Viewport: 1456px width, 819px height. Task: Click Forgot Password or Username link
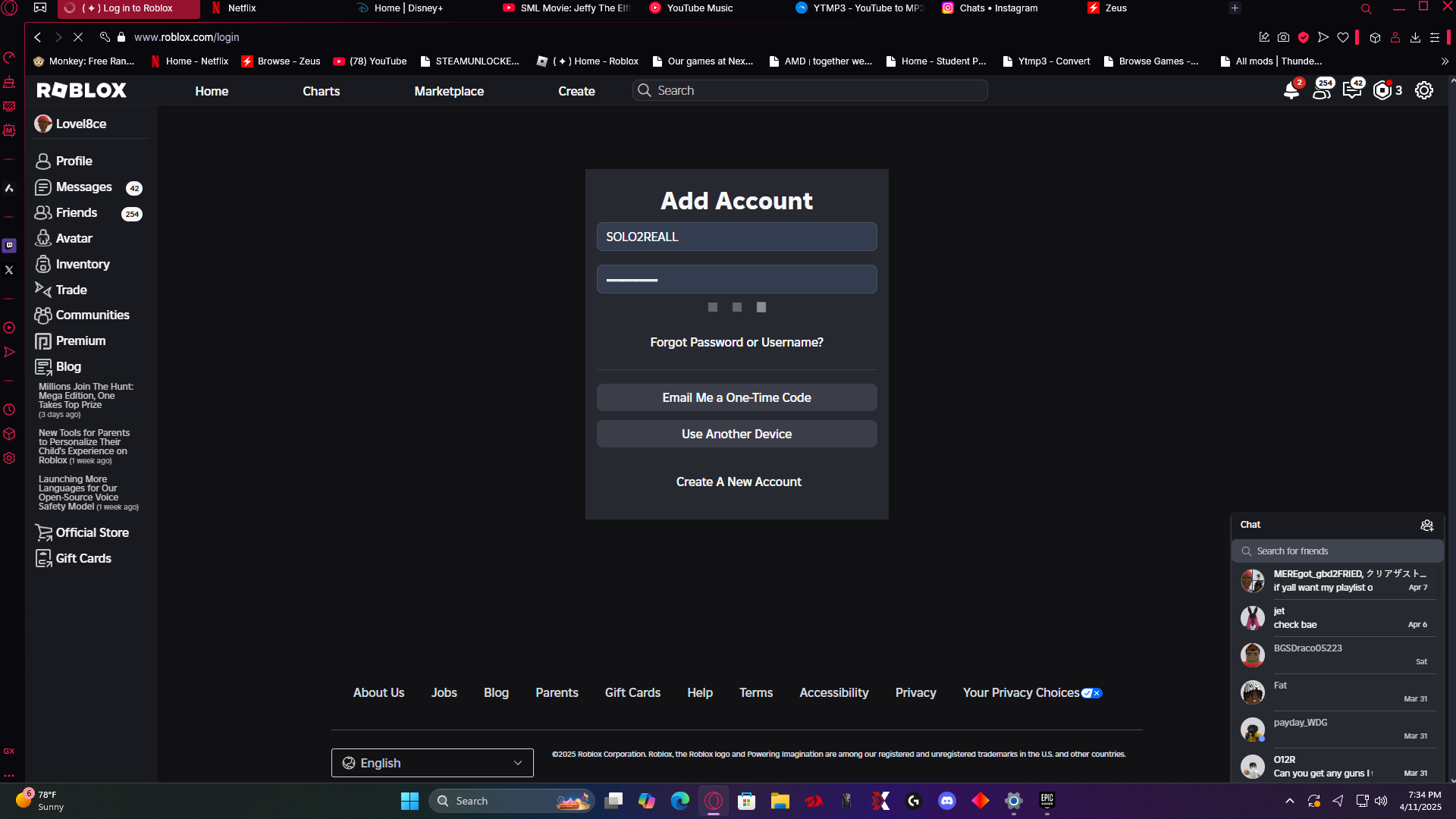click(737, 342)
